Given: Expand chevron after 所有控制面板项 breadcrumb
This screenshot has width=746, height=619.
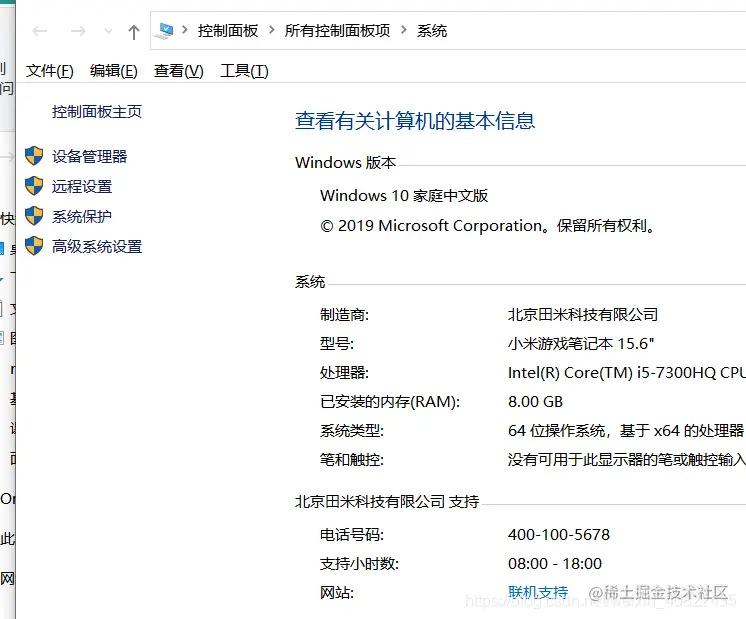Looking at the screenshot, I should pyautogui.click(x=403, y=30).
